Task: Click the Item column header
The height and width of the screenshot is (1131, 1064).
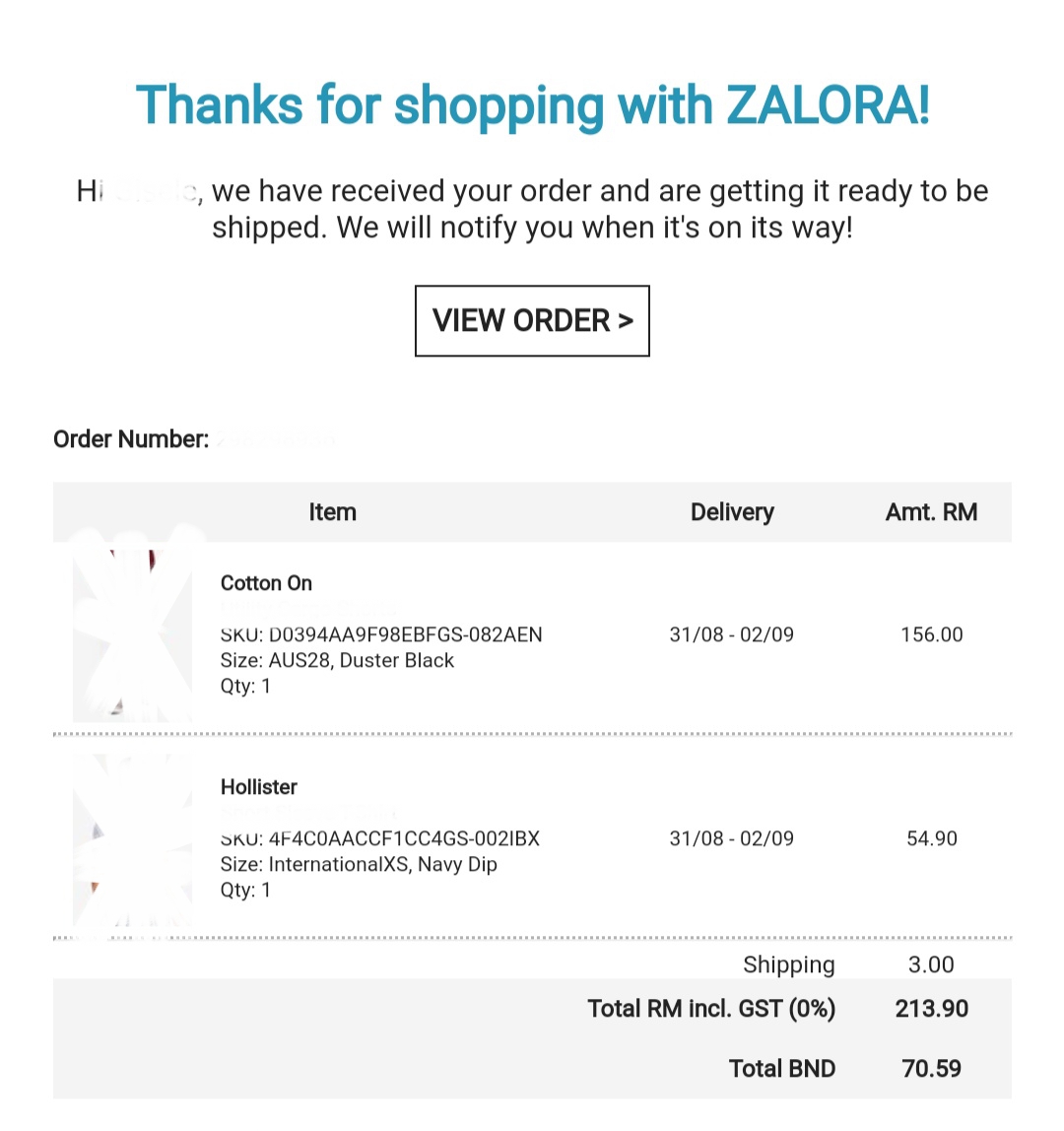Action: pyautogui.click(x=332, y=512)
